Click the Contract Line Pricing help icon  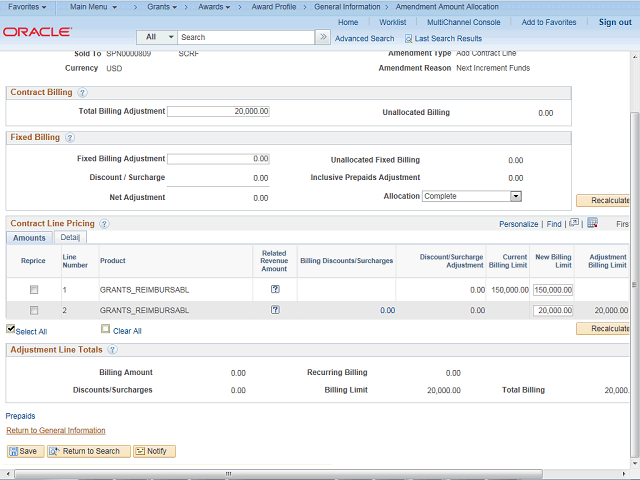(x=104, y=224)
